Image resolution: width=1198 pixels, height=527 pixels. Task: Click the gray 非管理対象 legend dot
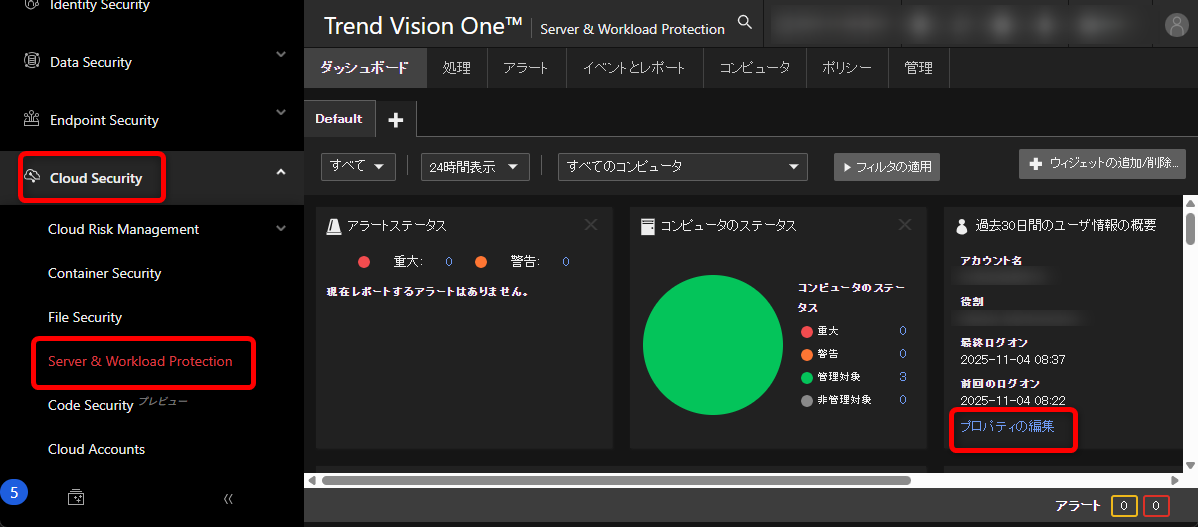pyautogui.click(x=807, y=400)
